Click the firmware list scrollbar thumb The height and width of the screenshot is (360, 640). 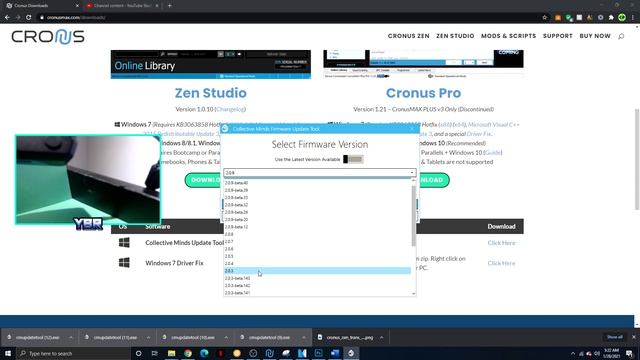(x=413, y=216)
